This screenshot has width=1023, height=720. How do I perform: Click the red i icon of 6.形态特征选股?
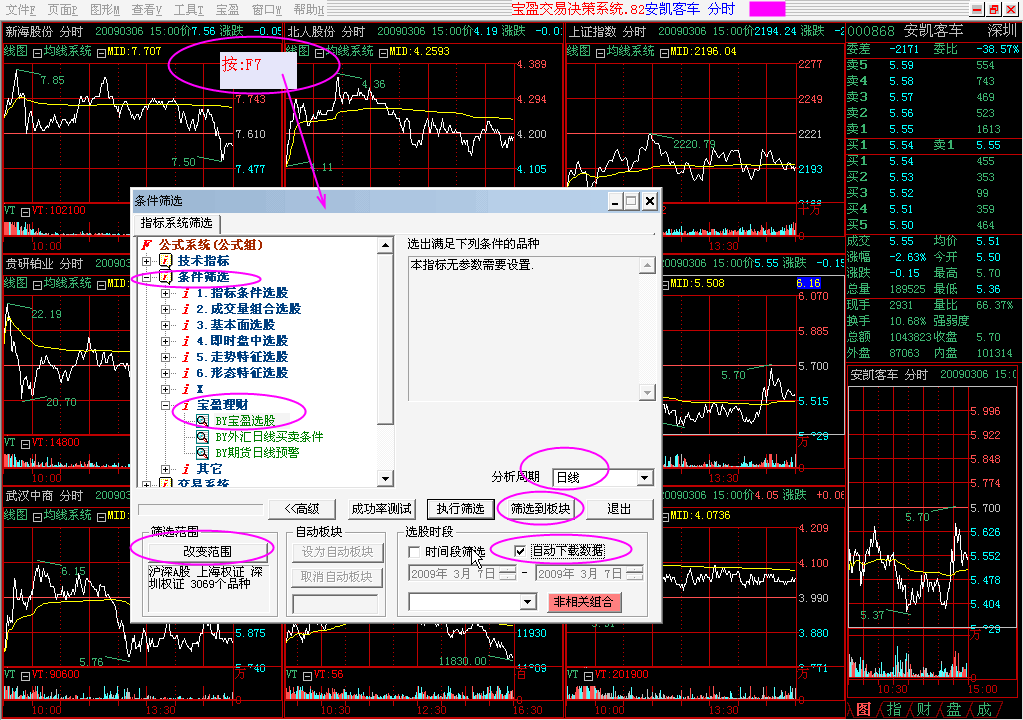pos(185,373)
